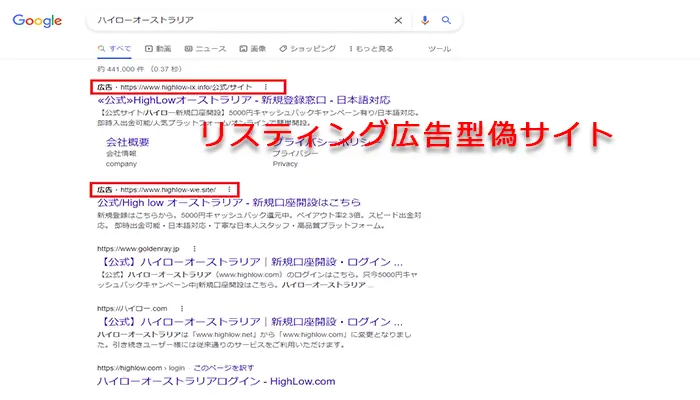The height and width of the screenshot is (400, 700).
Task: Click the https://ハイロー.com URL text
Action: click(132, 308)
